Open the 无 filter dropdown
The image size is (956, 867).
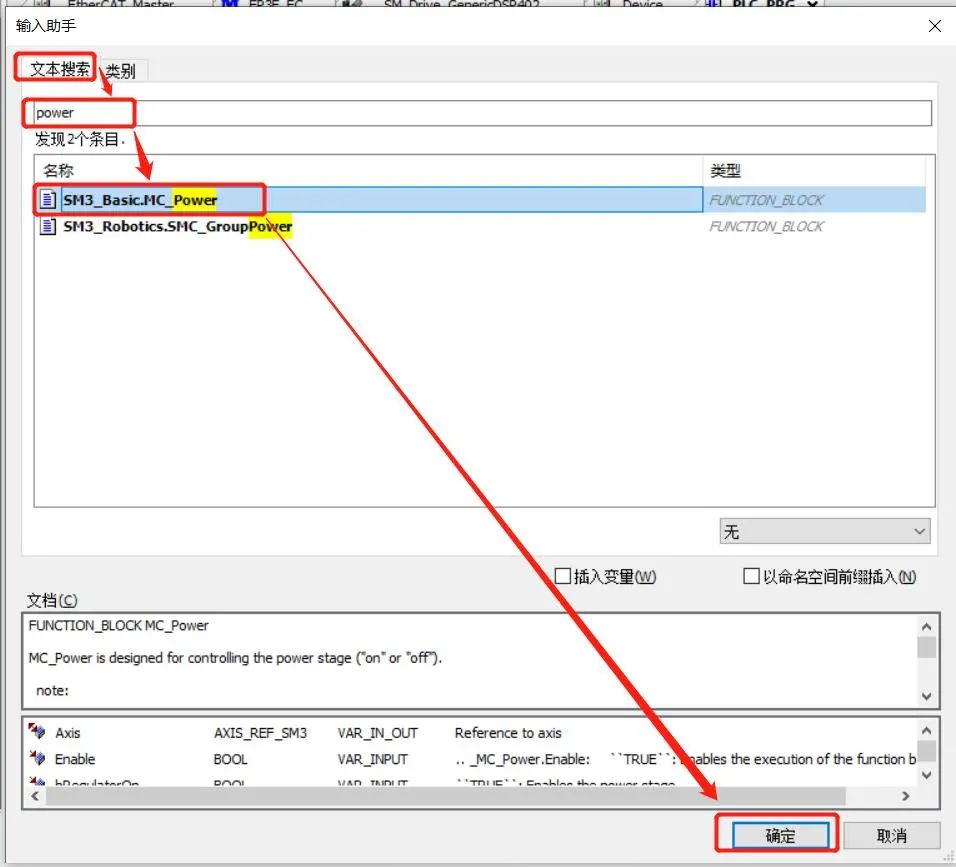tap(825, 532)
